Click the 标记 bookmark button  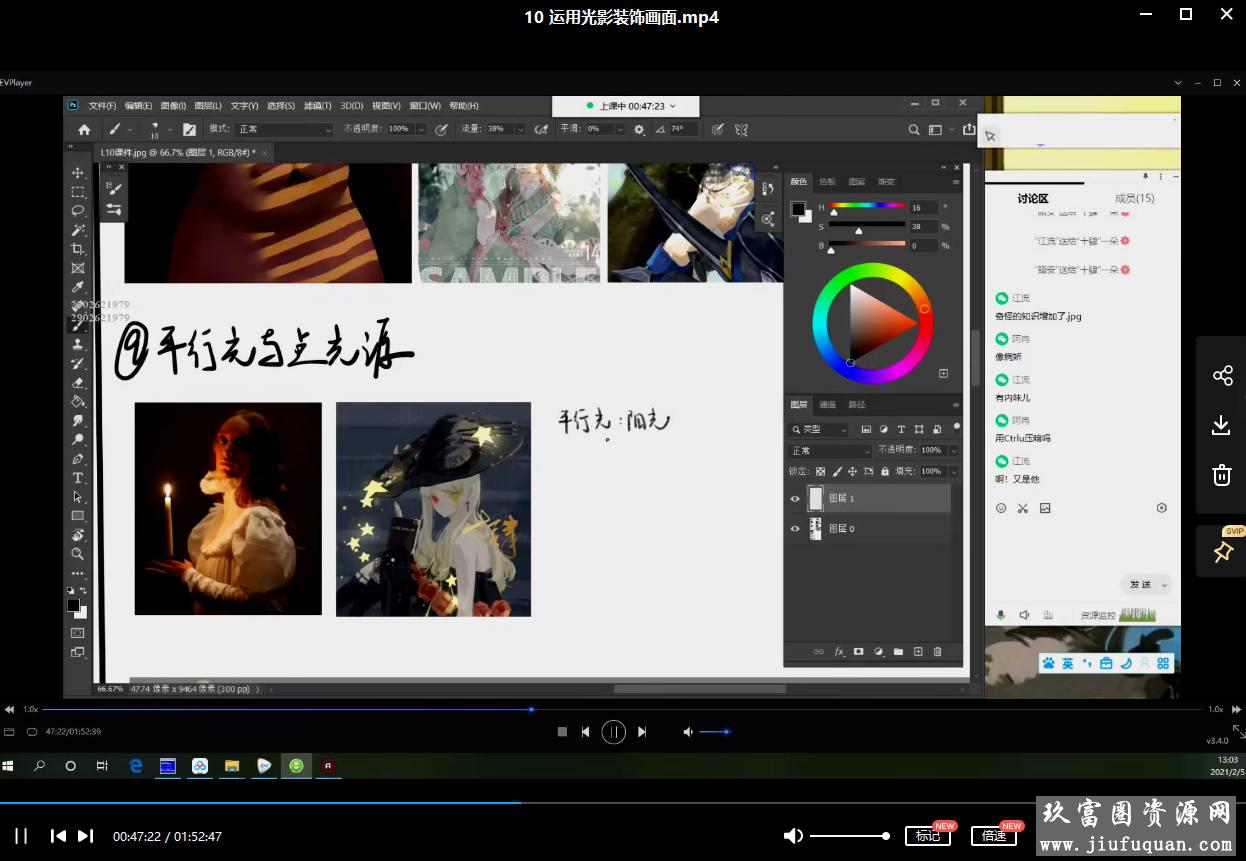(927, 836)
